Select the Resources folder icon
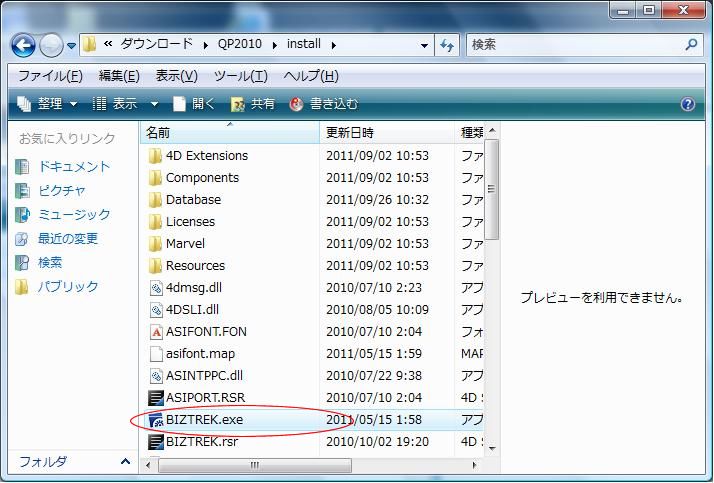Screen dimensions: 714x483 point(155,265)
